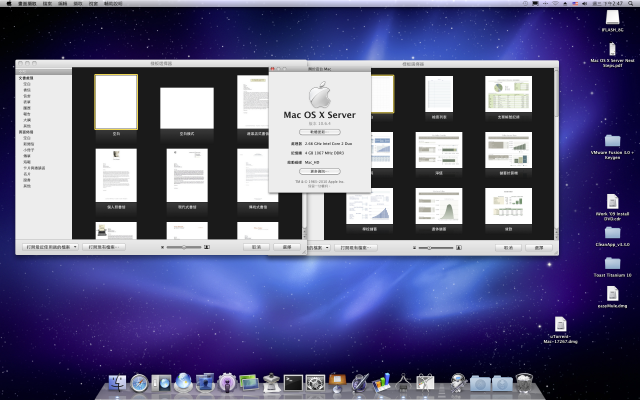Open recent files dropdown arrow in Numbers chooser
This screenshot has height=400, width=640.
pyautogui.click(x=328, y=248)
